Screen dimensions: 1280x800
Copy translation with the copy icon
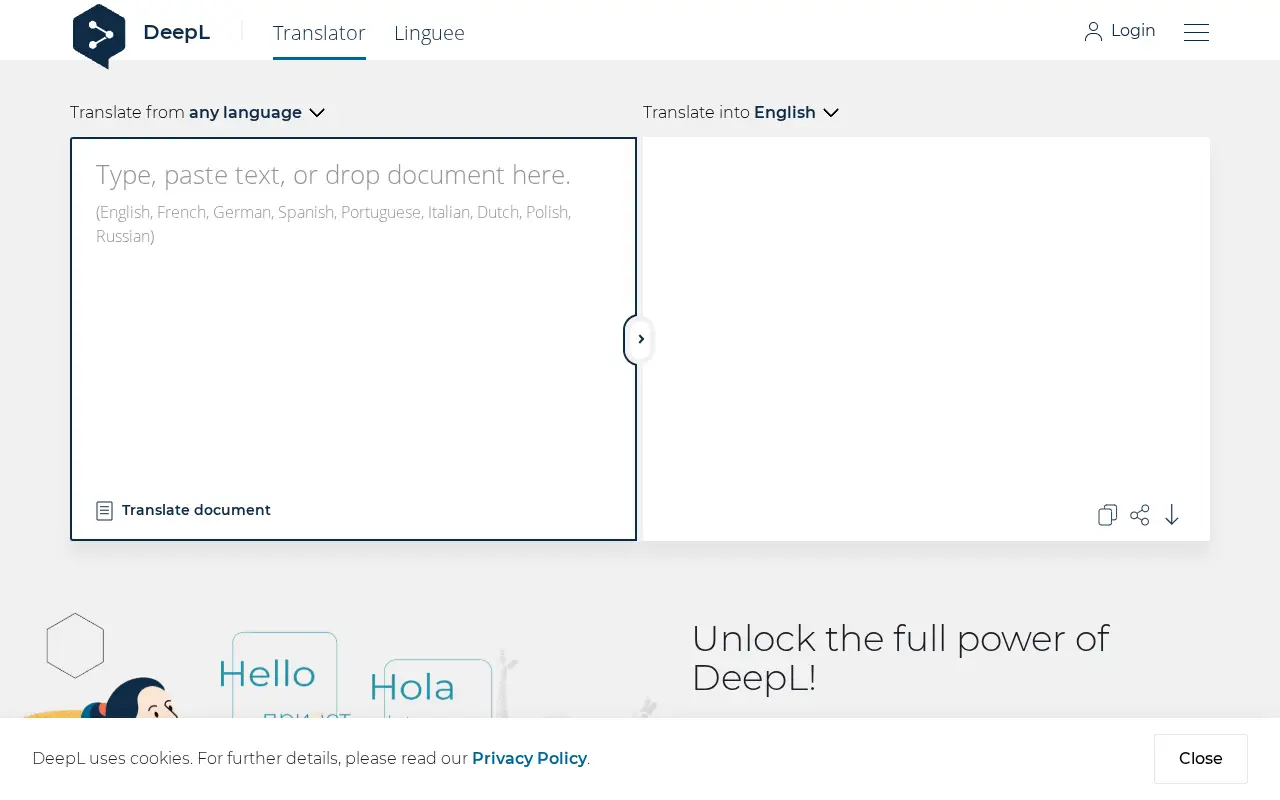click(x=1107, y=515)
